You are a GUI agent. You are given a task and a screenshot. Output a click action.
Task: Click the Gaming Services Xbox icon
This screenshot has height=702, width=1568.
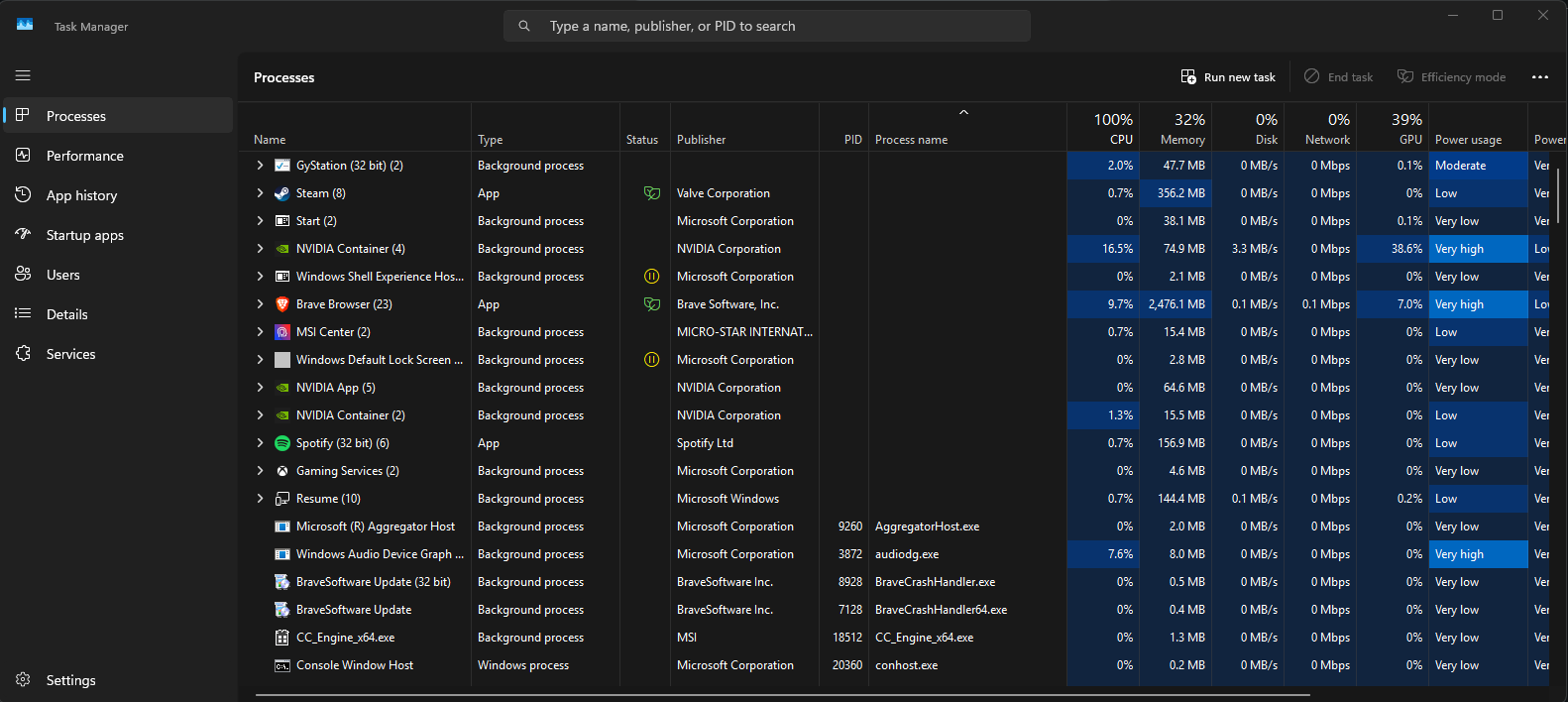click(282, 471)
